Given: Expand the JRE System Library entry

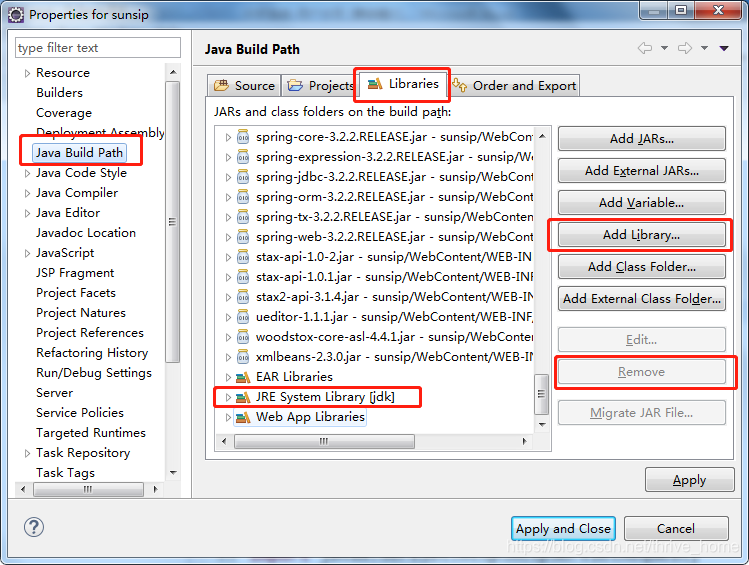Looking at the screenshot, I should [228, 397].
